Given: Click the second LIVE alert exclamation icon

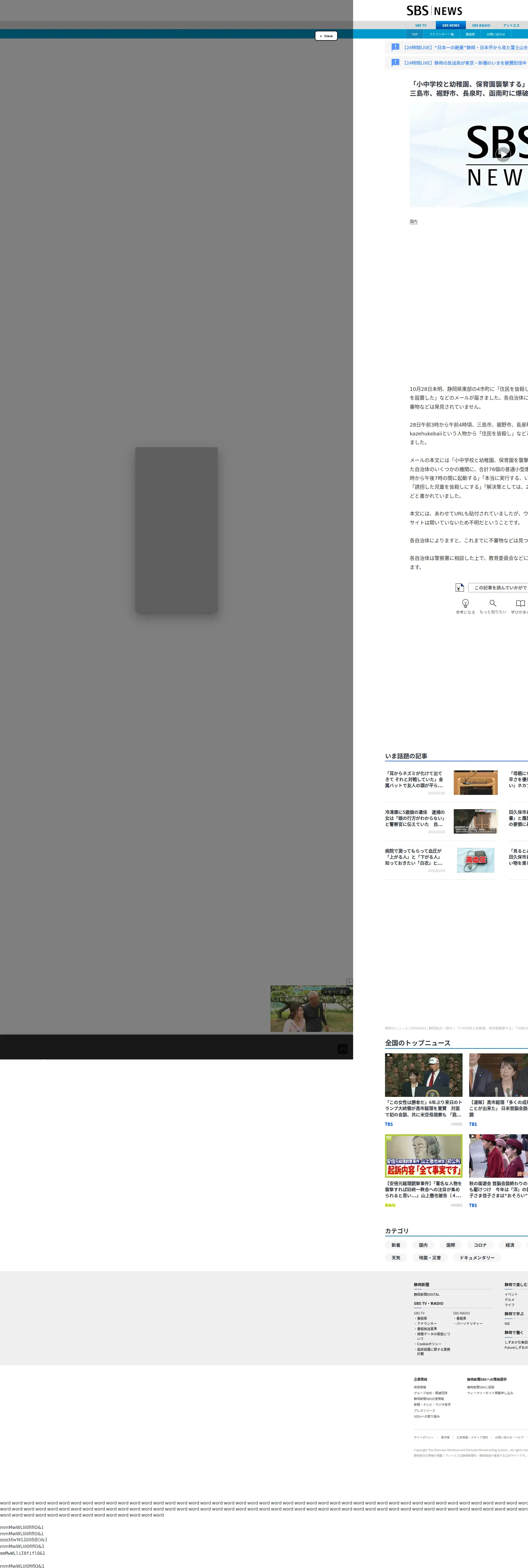Looking at the screenshot, I should 395,62.
